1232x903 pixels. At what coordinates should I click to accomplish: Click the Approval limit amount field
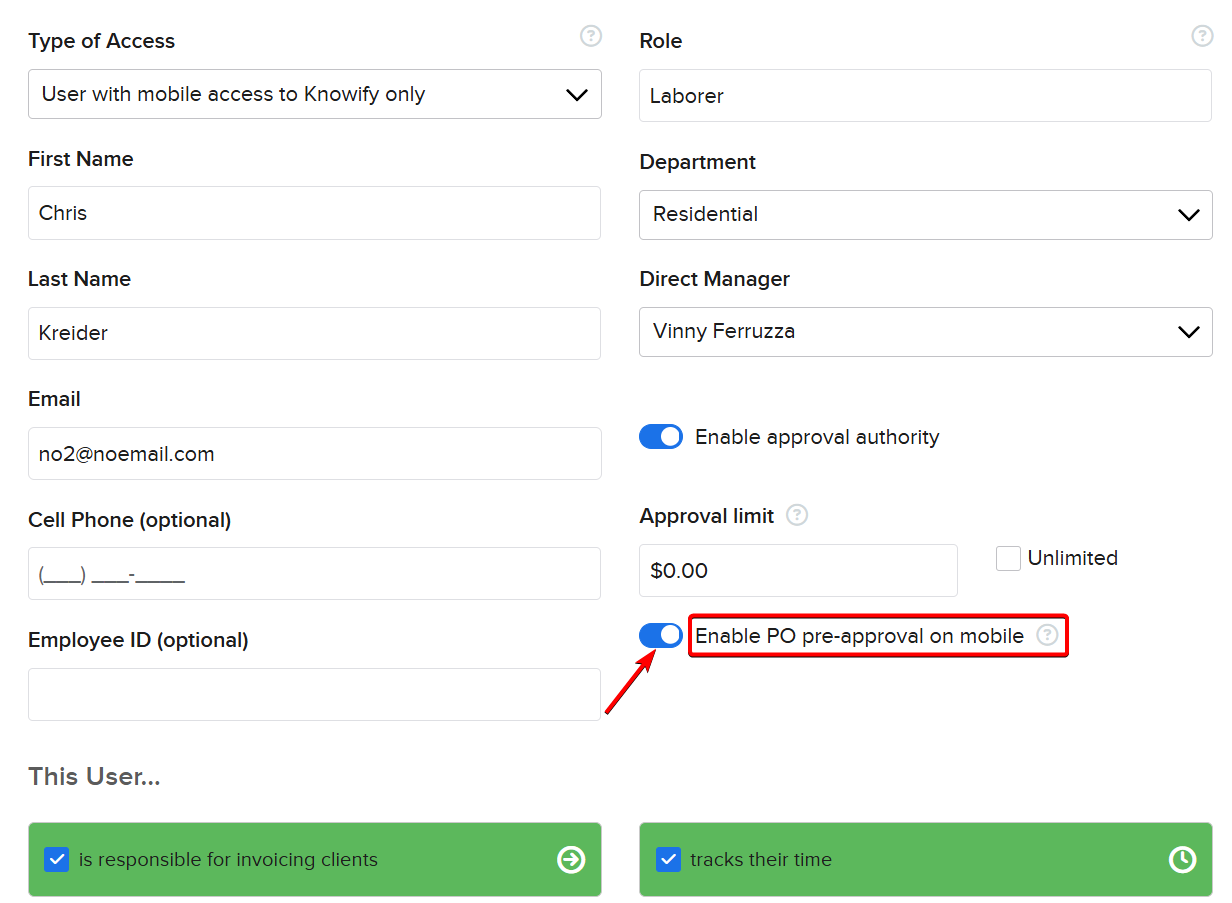797,571
